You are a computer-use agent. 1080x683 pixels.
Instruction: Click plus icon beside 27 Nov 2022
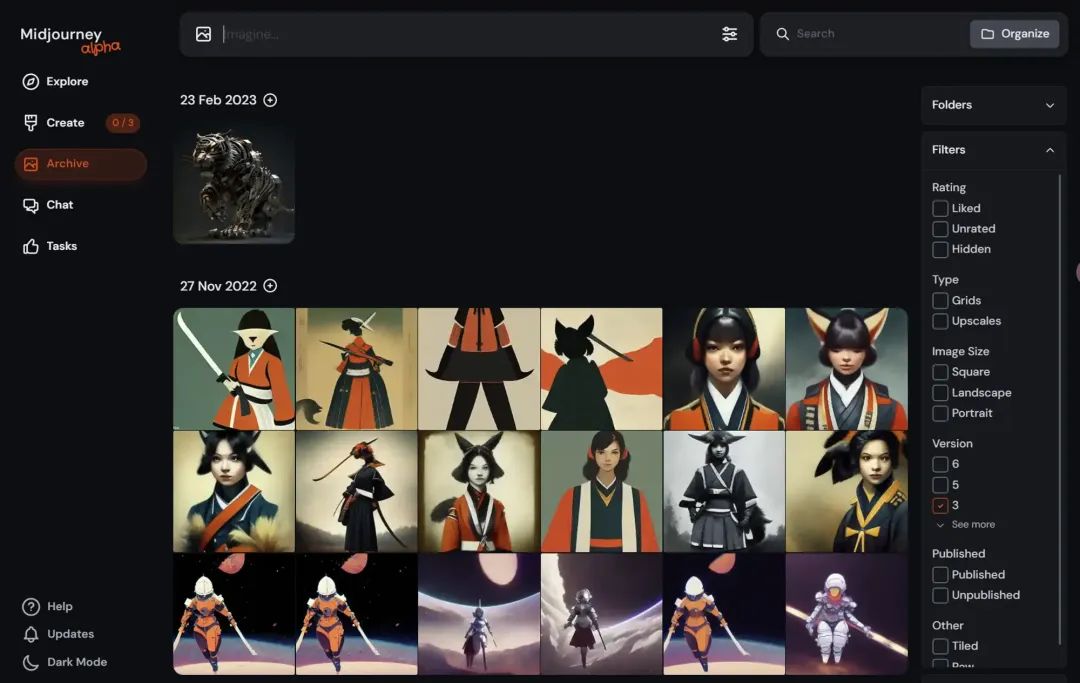point(270,286)
